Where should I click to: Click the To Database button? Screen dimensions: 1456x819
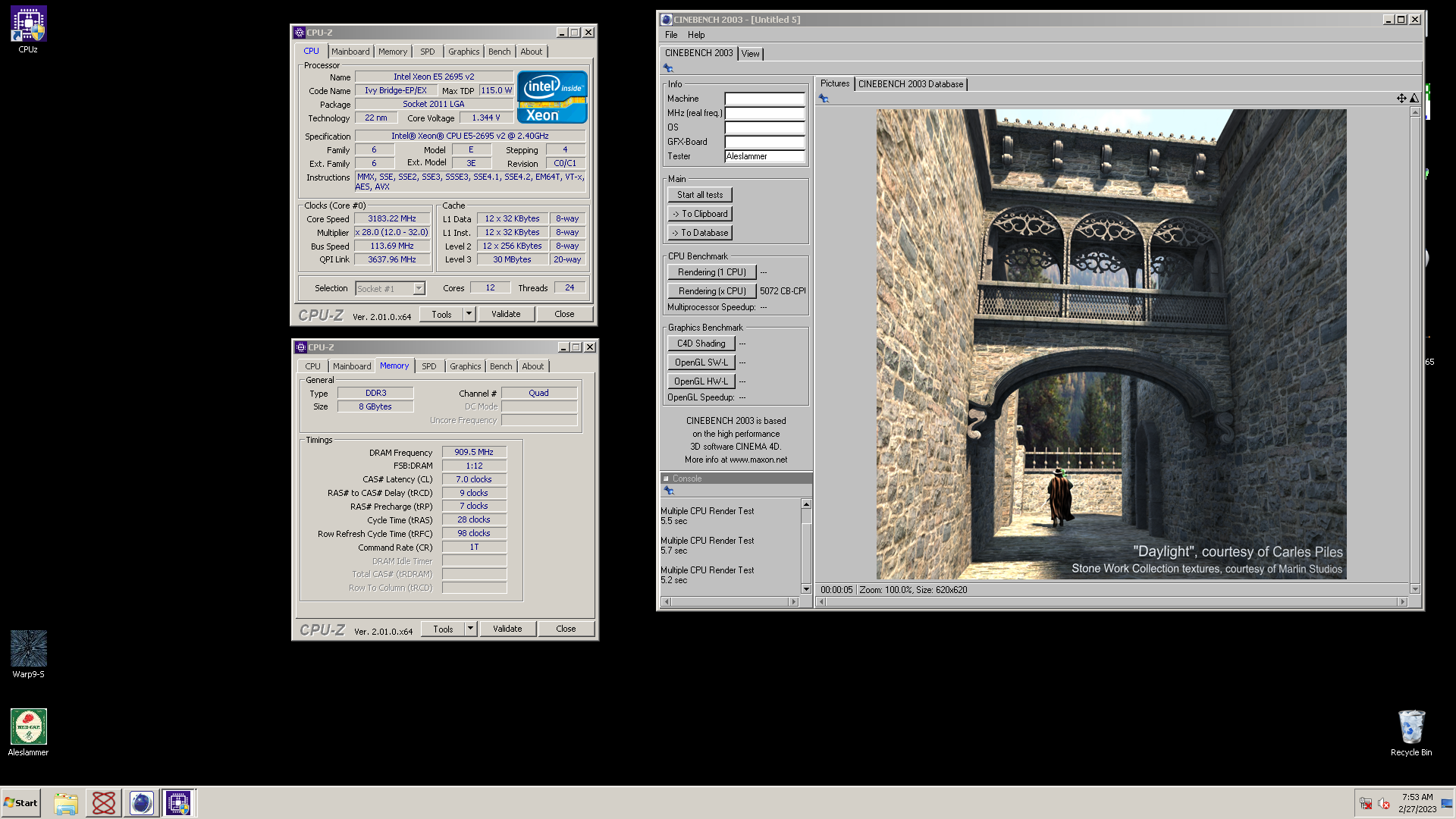[700, 233]
